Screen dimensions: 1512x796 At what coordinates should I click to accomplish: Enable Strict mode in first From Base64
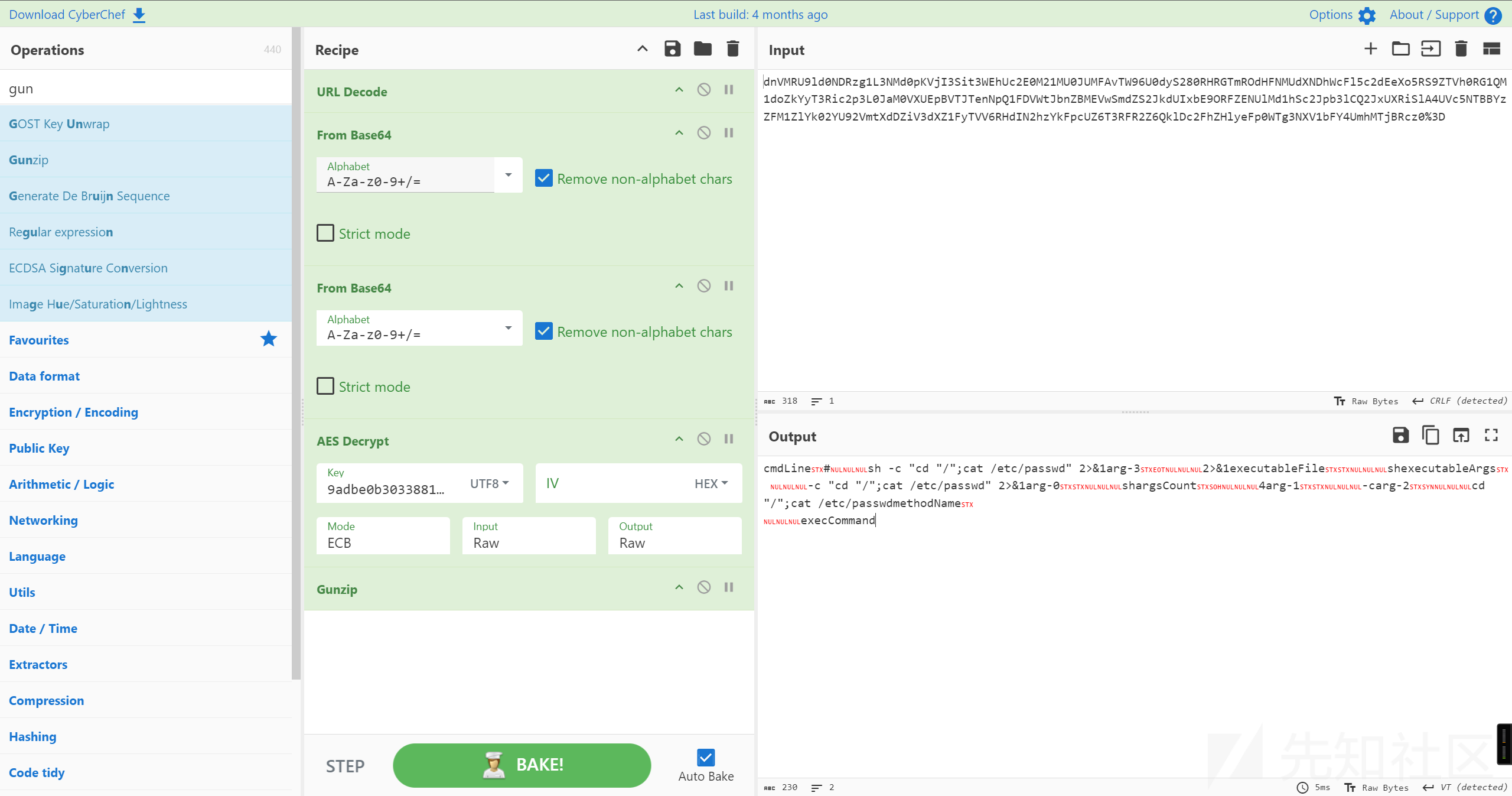[x=325, y=233]
